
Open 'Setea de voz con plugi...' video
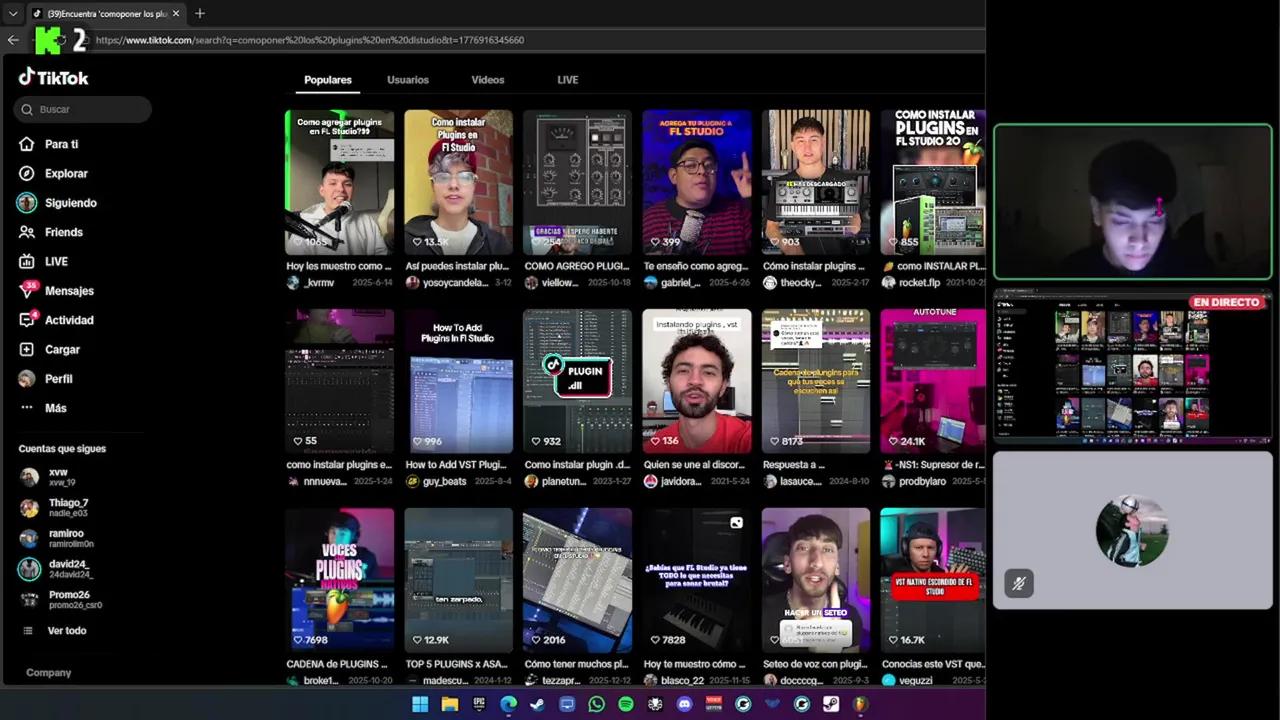(815, 580)
